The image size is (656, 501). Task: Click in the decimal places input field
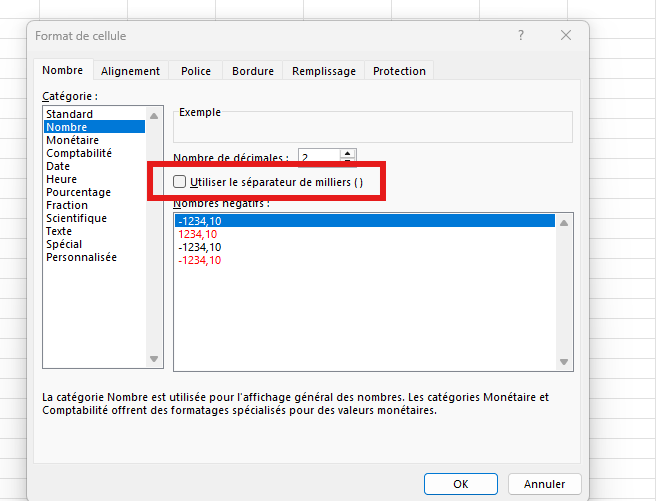click(x=318, y=158)
